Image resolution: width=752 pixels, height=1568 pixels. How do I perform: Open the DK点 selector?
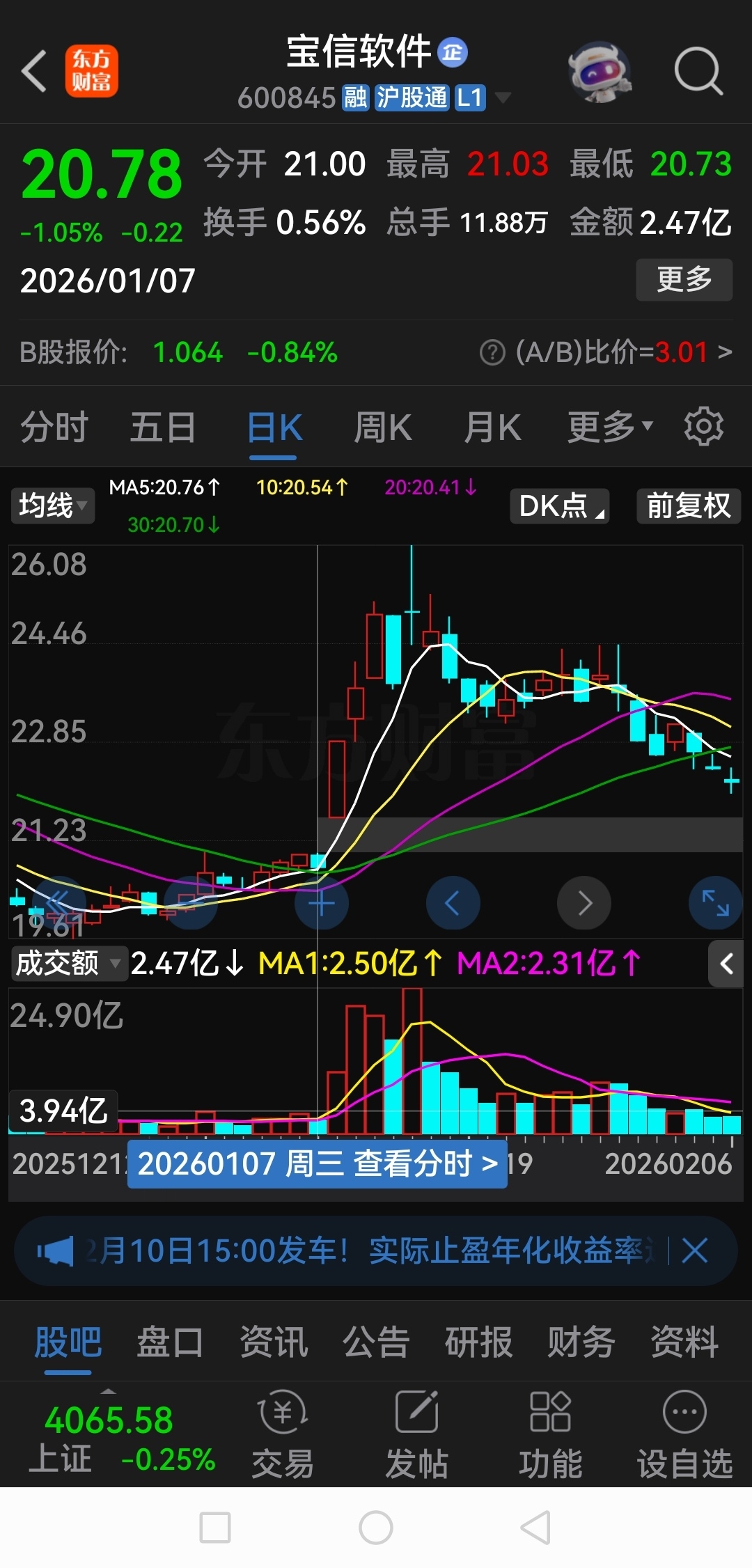coord(560,505)
